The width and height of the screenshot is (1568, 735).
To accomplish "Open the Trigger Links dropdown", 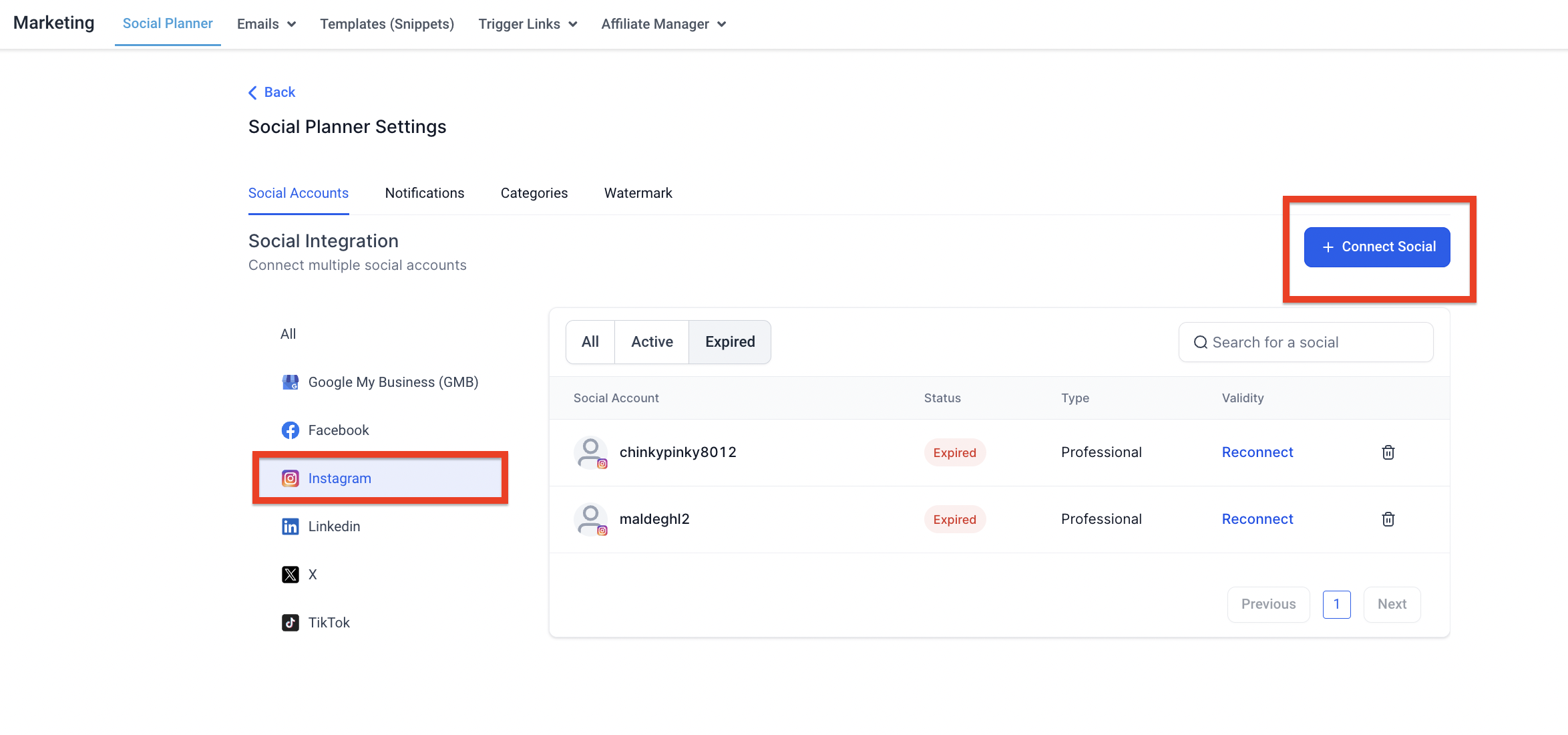I will point(528,24).
